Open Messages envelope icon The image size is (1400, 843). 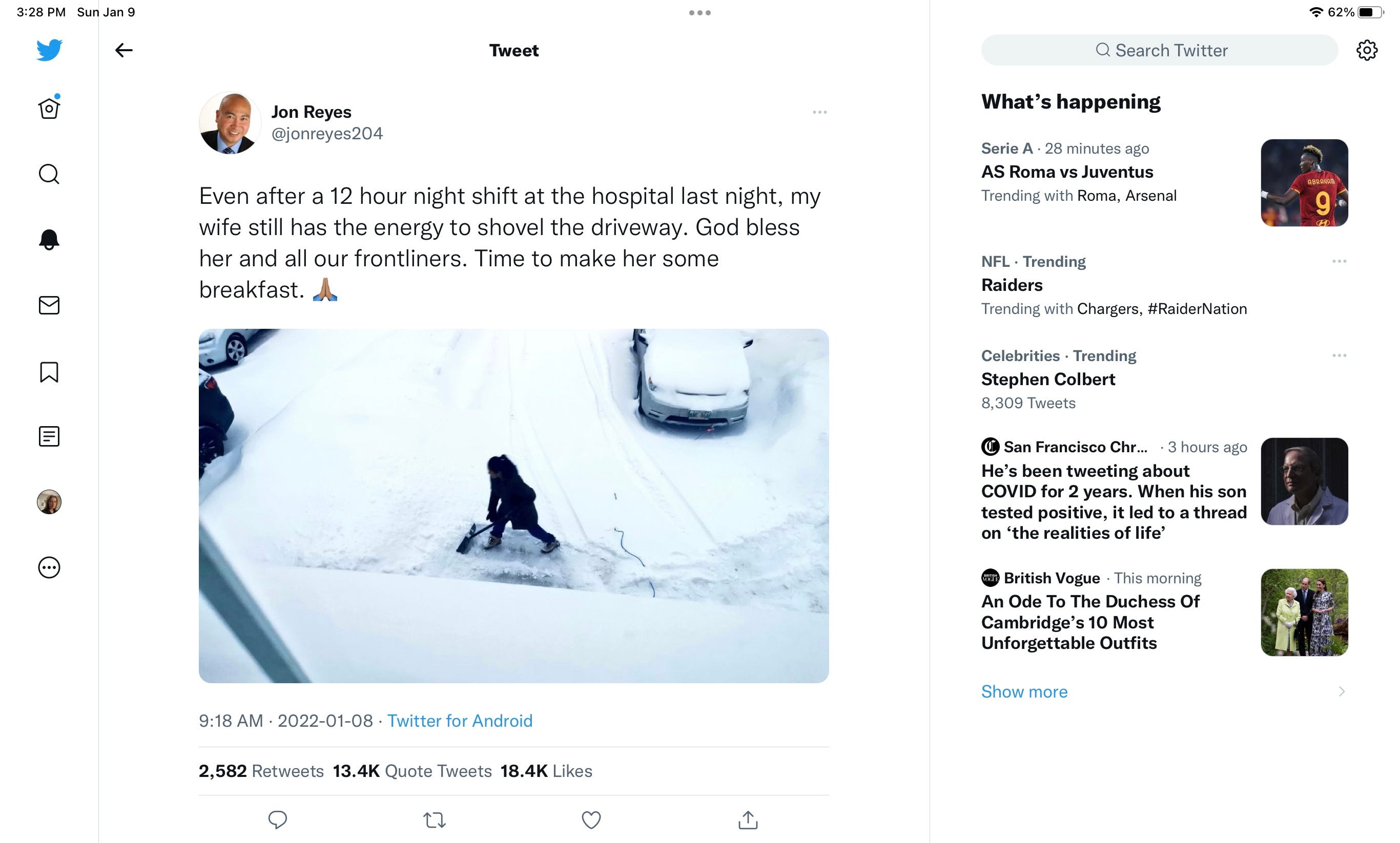click(x=49, y=305)
